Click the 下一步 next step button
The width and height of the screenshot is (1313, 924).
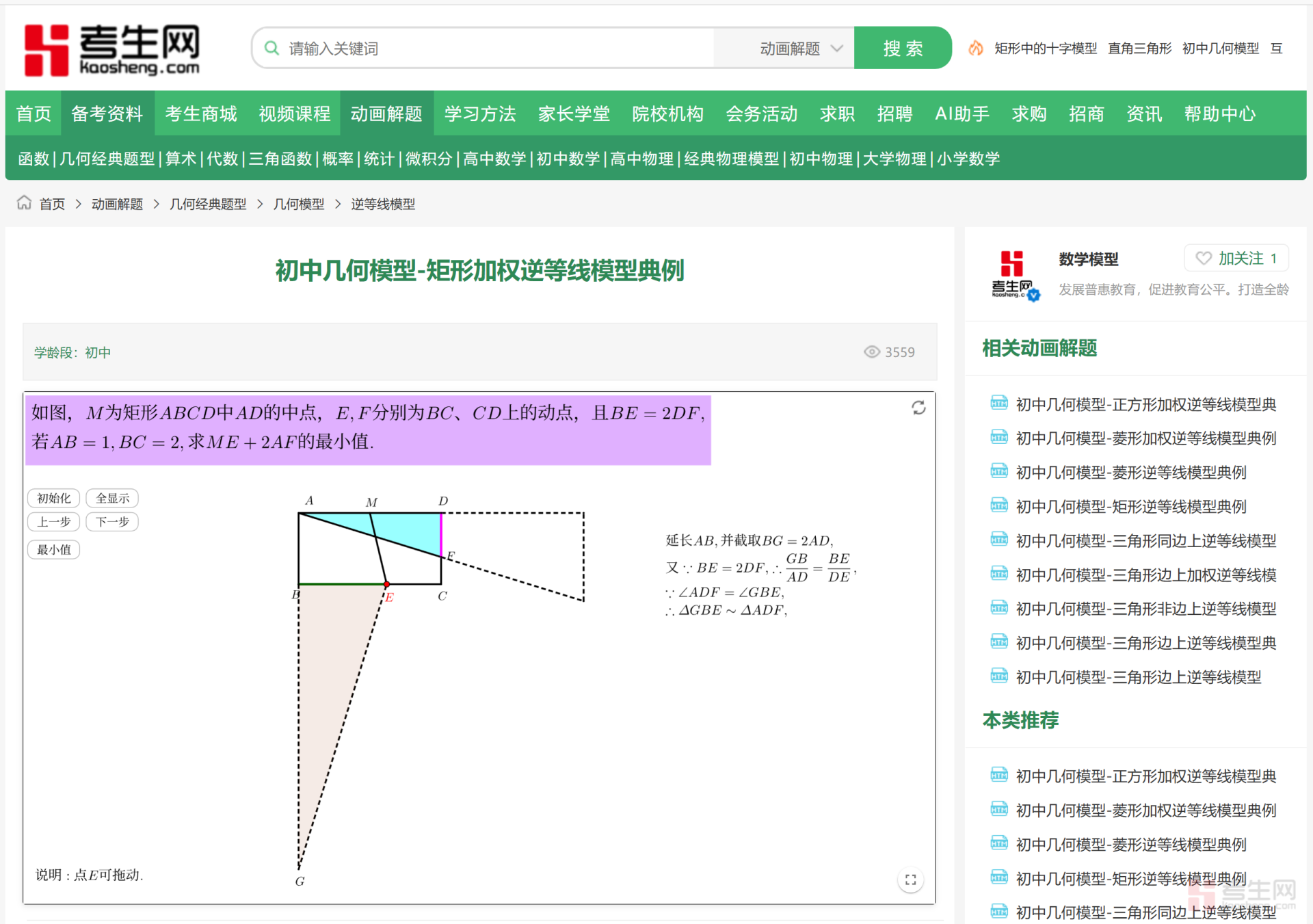[112, 522]
